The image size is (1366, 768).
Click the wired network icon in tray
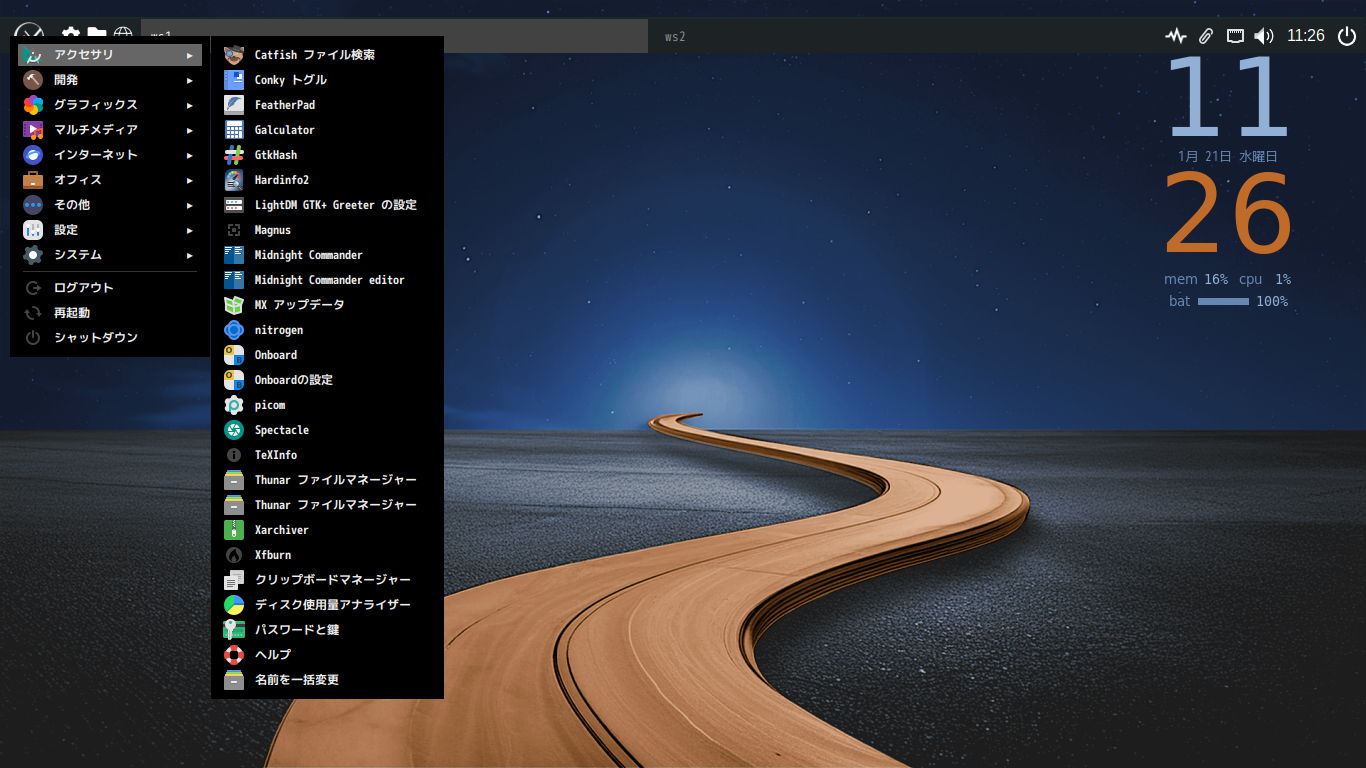(x=1236, y=36)
